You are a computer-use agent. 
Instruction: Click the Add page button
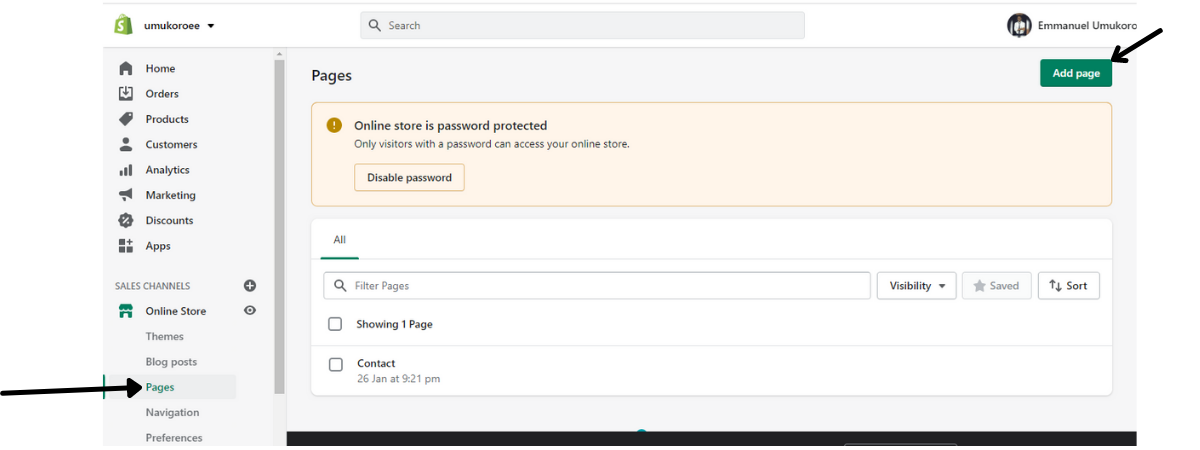[1076, 73]
